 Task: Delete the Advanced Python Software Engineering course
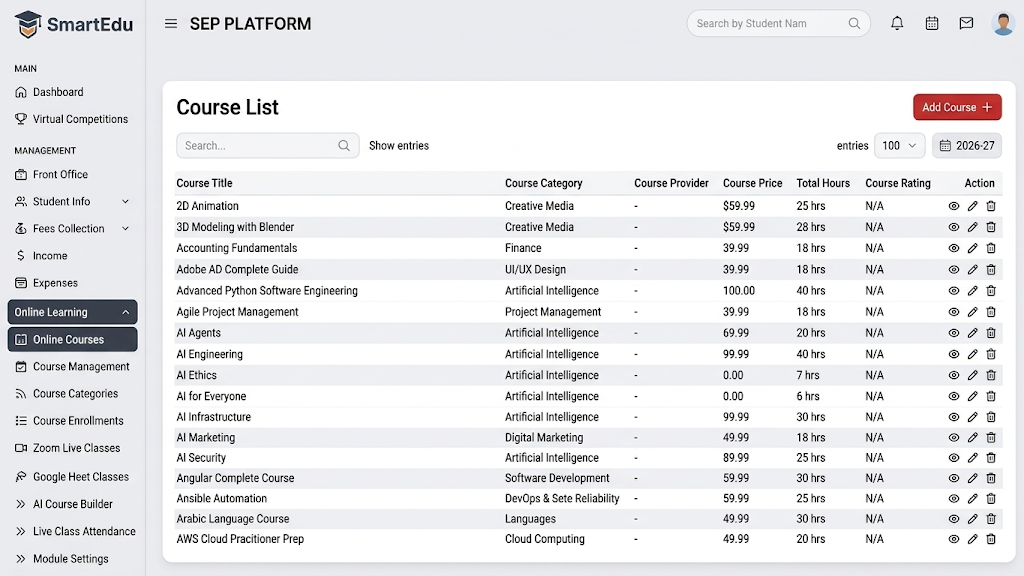(x=991, y=291)
